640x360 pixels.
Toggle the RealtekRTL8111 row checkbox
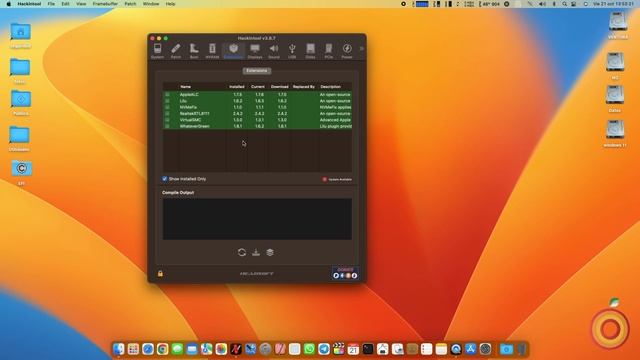(x=167, y=113)
